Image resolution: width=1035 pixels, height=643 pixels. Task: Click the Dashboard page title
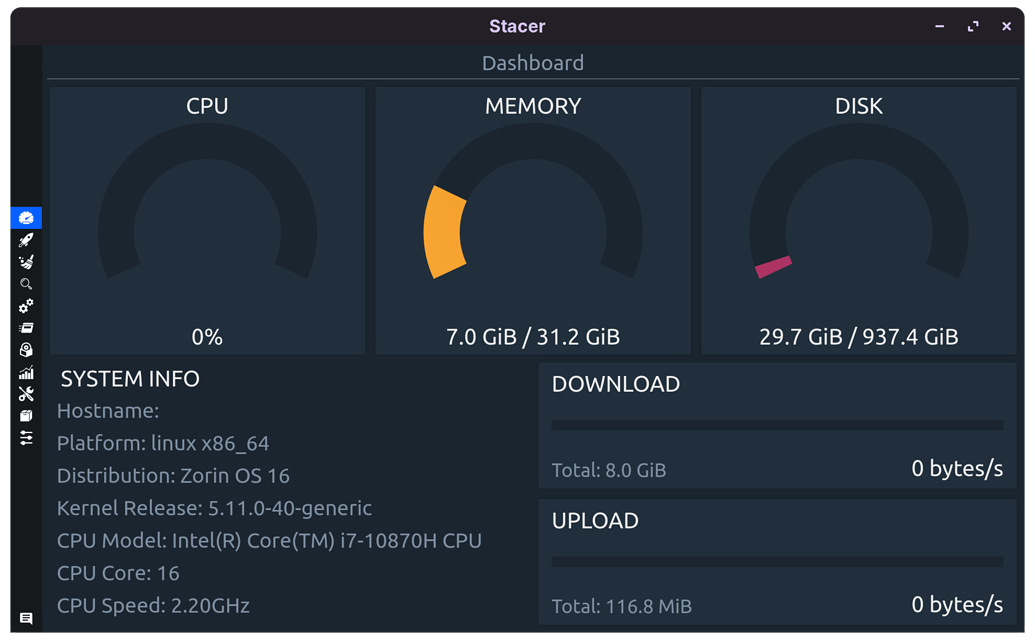coord(533,62)
